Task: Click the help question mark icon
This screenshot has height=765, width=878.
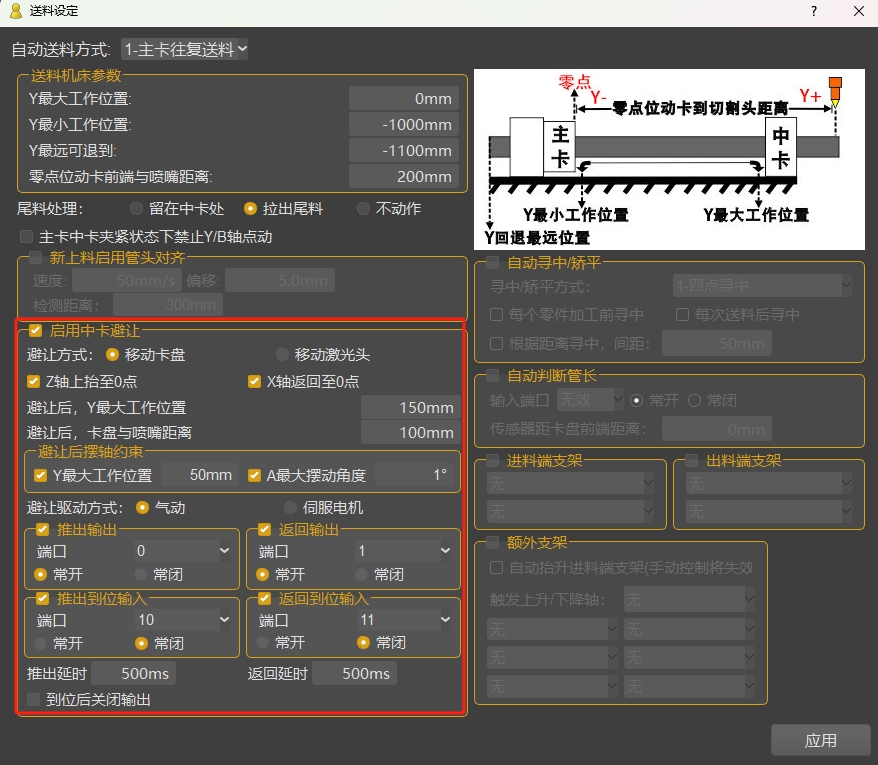Action: (814, 12)
